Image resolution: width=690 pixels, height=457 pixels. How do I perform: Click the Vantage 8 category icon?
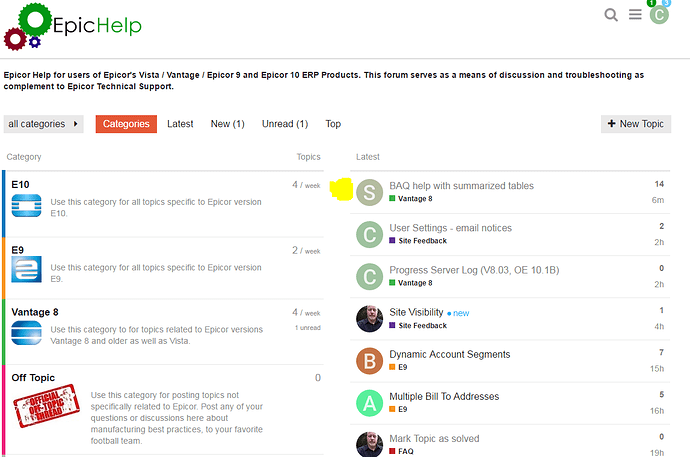26,333
